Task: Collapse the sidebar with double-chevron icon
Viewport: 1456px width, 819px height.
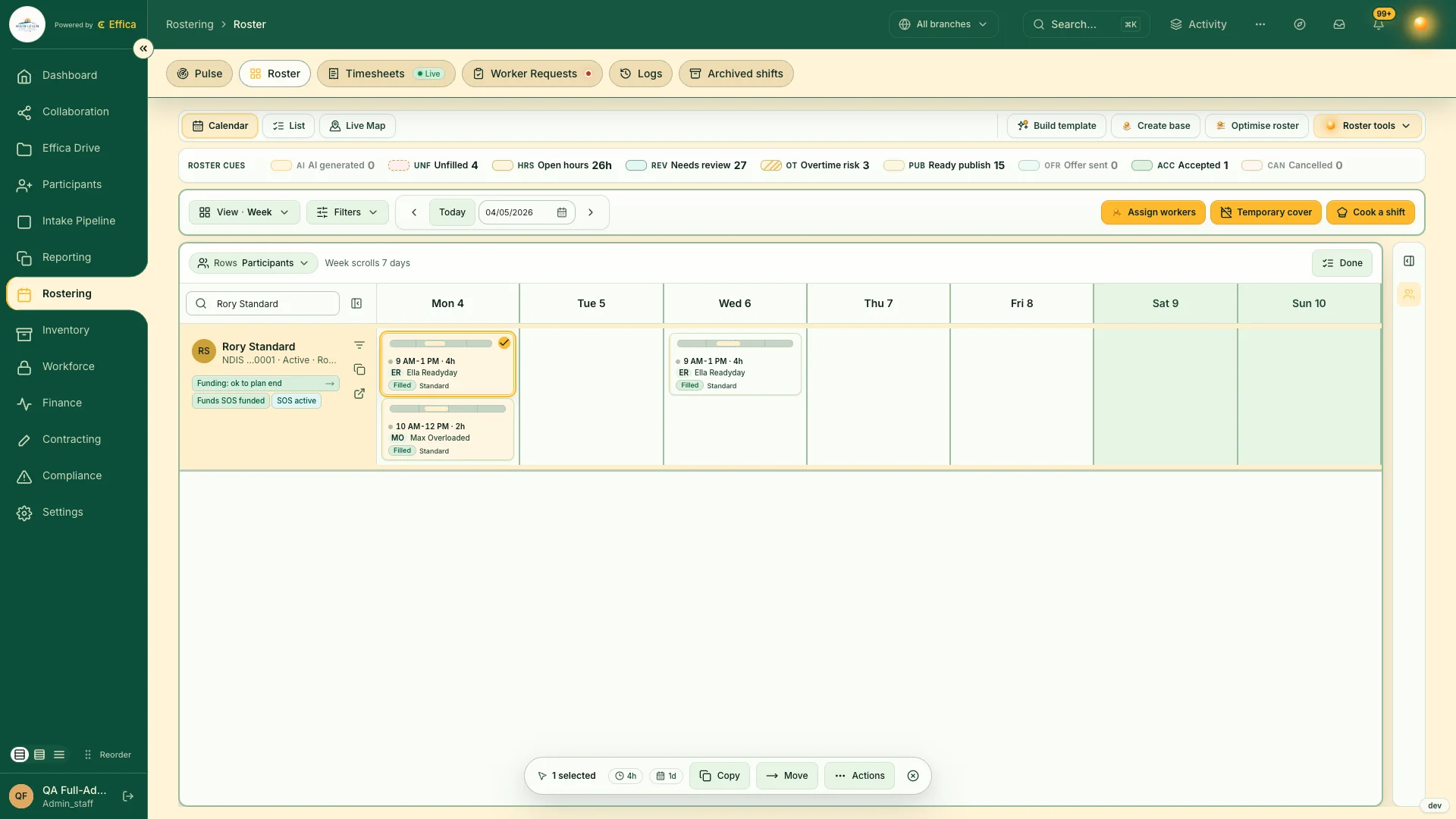Action: click(x=143, y=49)
